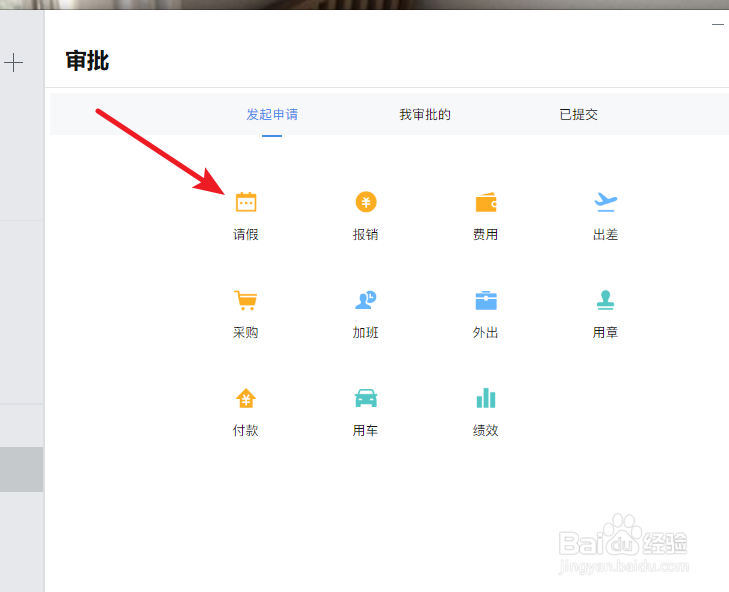The image size is (729, 592).
Task: Click the plus icon in the sidebar
Action: tap(13, 62)
